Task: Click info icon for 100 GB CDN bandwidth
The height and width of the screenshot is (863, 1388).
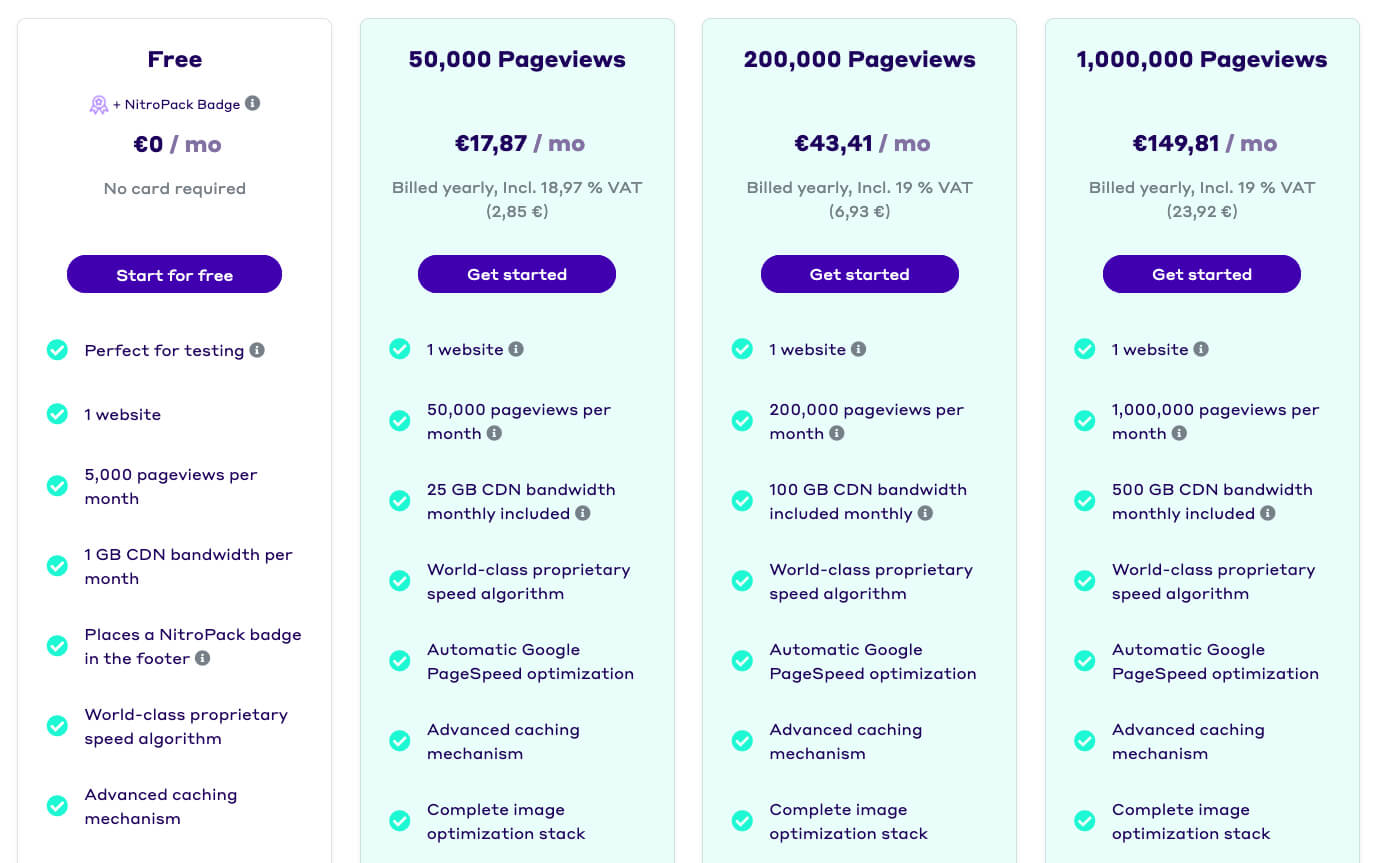Action: click(x=925, y=513)
